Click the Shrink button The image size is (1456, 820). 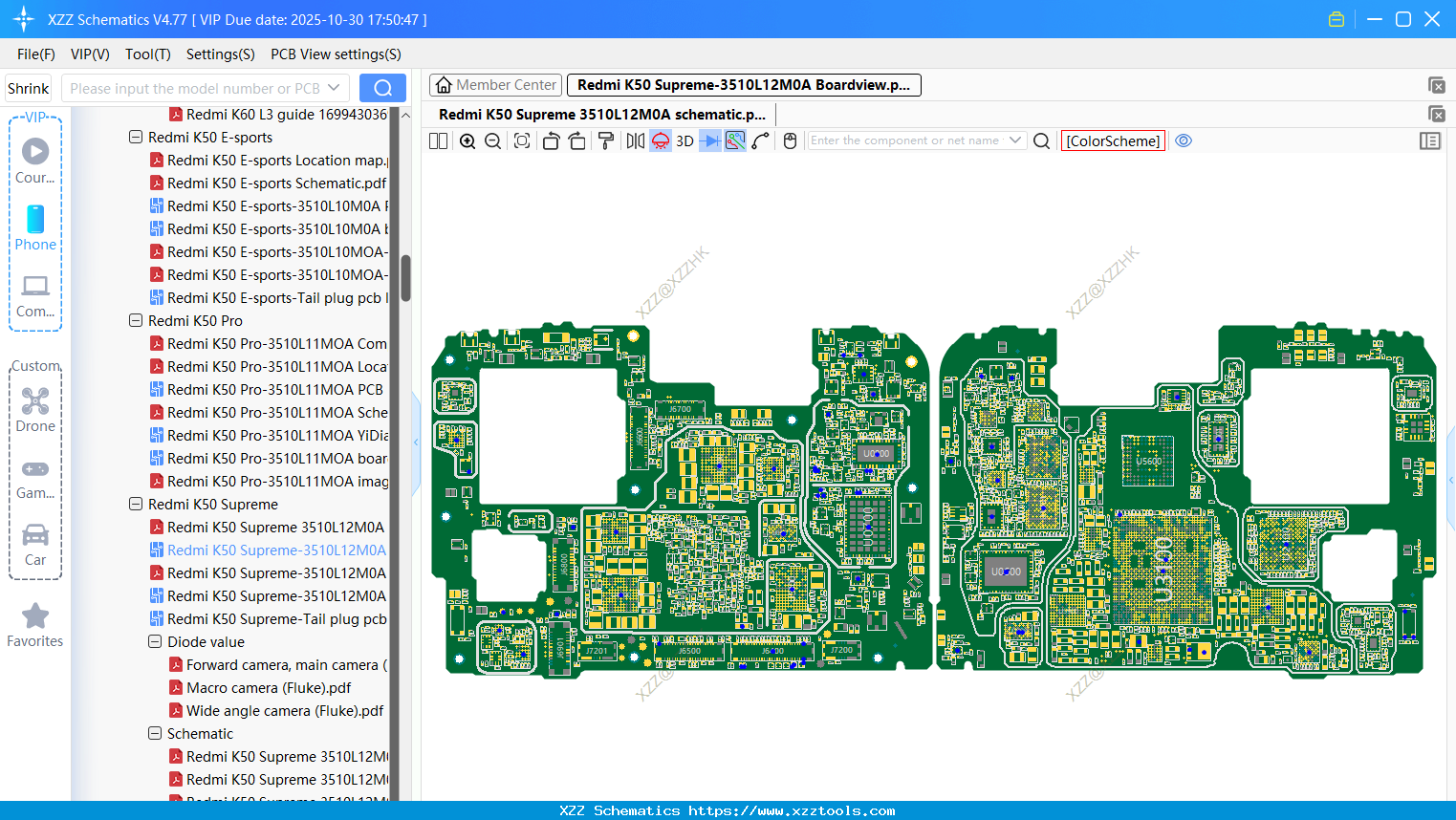click(28, 87)
